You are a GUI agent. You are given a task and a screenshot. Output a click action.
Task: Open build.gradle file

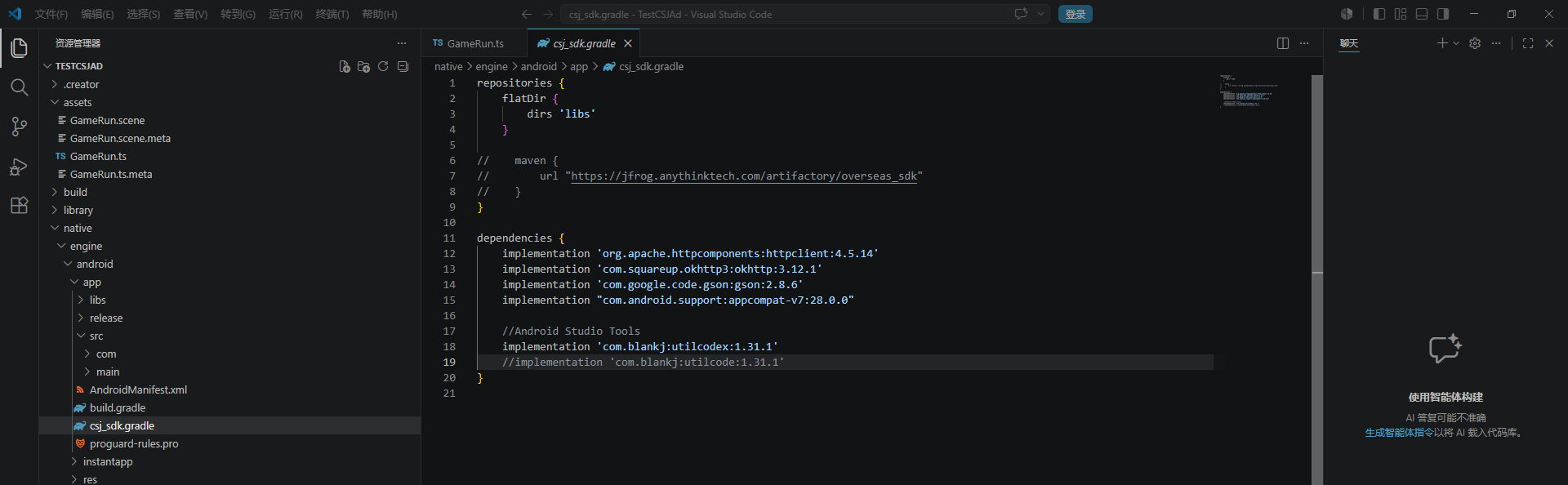point(229,407)
